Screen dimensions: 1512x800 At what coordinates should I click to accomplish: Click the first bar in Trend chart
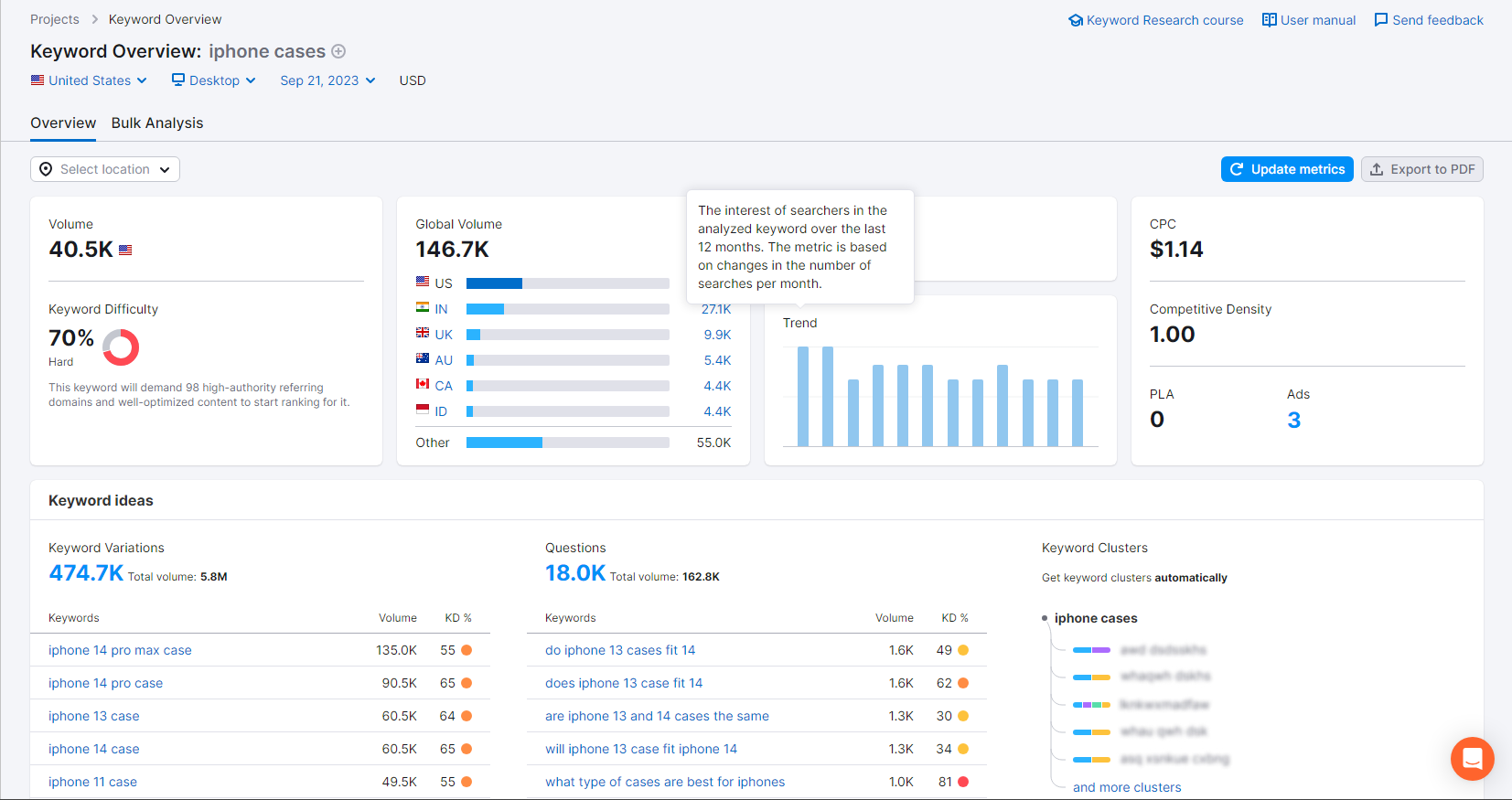click(x=803, y=396)
